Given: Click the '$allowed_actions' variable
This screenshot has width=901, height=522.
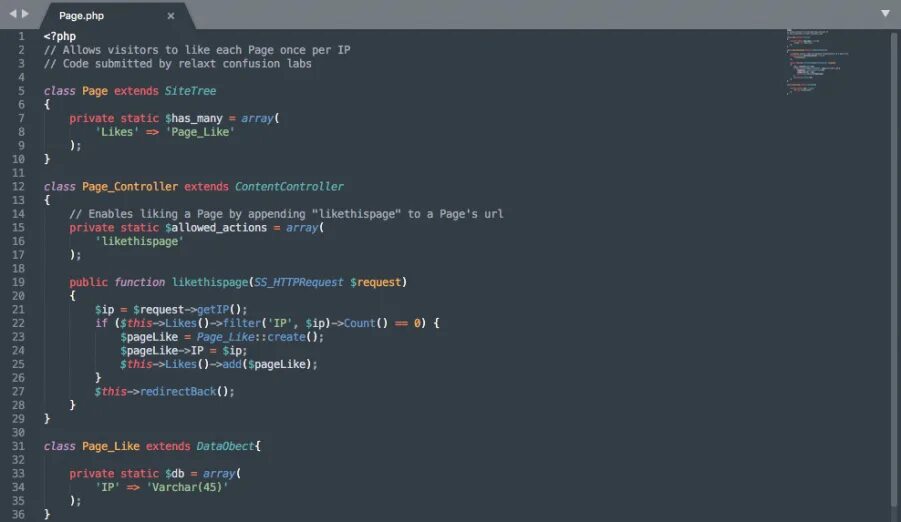Looking at the screenshot, I should 216,228.
